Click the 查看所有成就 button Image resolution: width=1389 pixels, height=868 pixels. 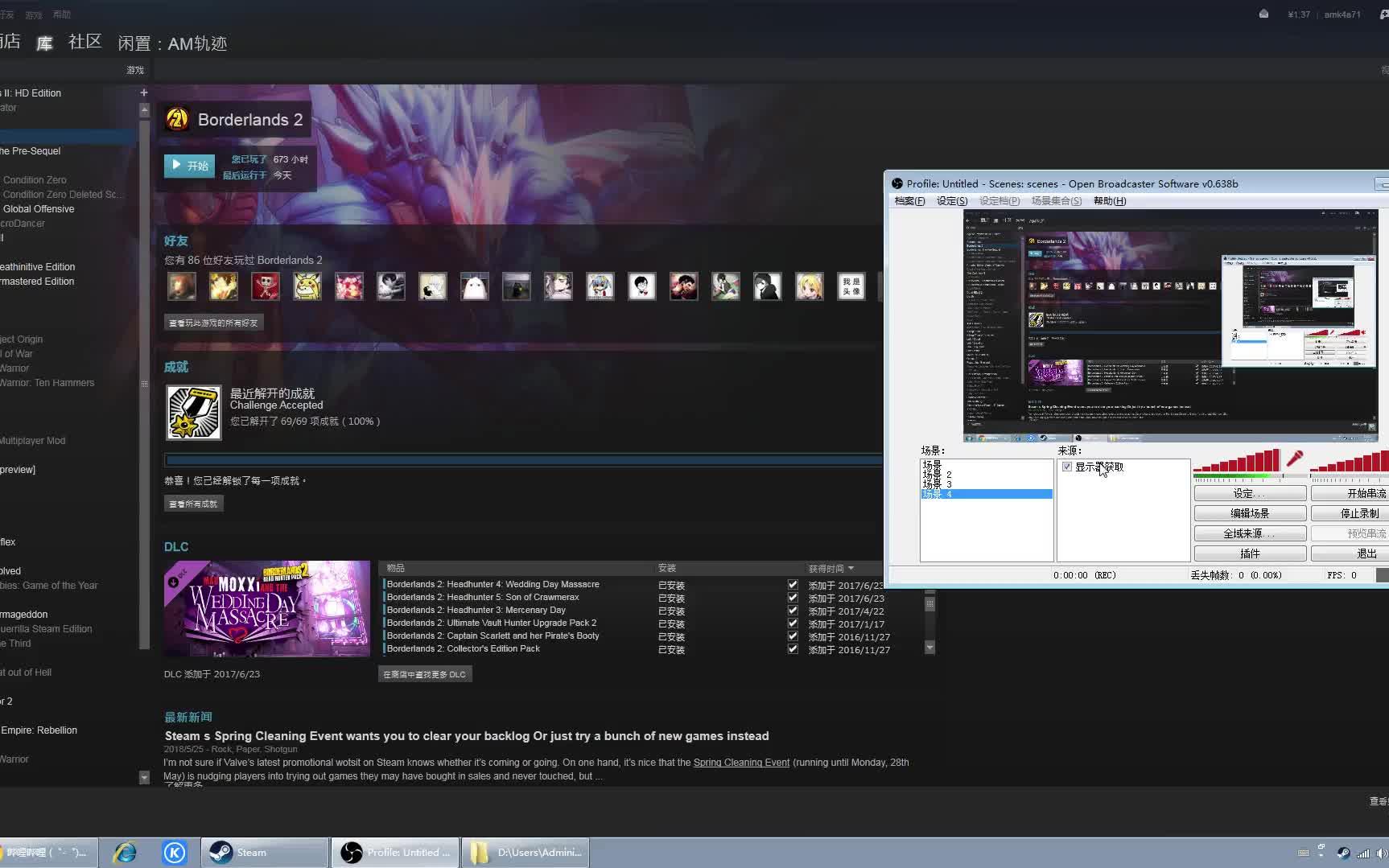click(x=193, y=504)
